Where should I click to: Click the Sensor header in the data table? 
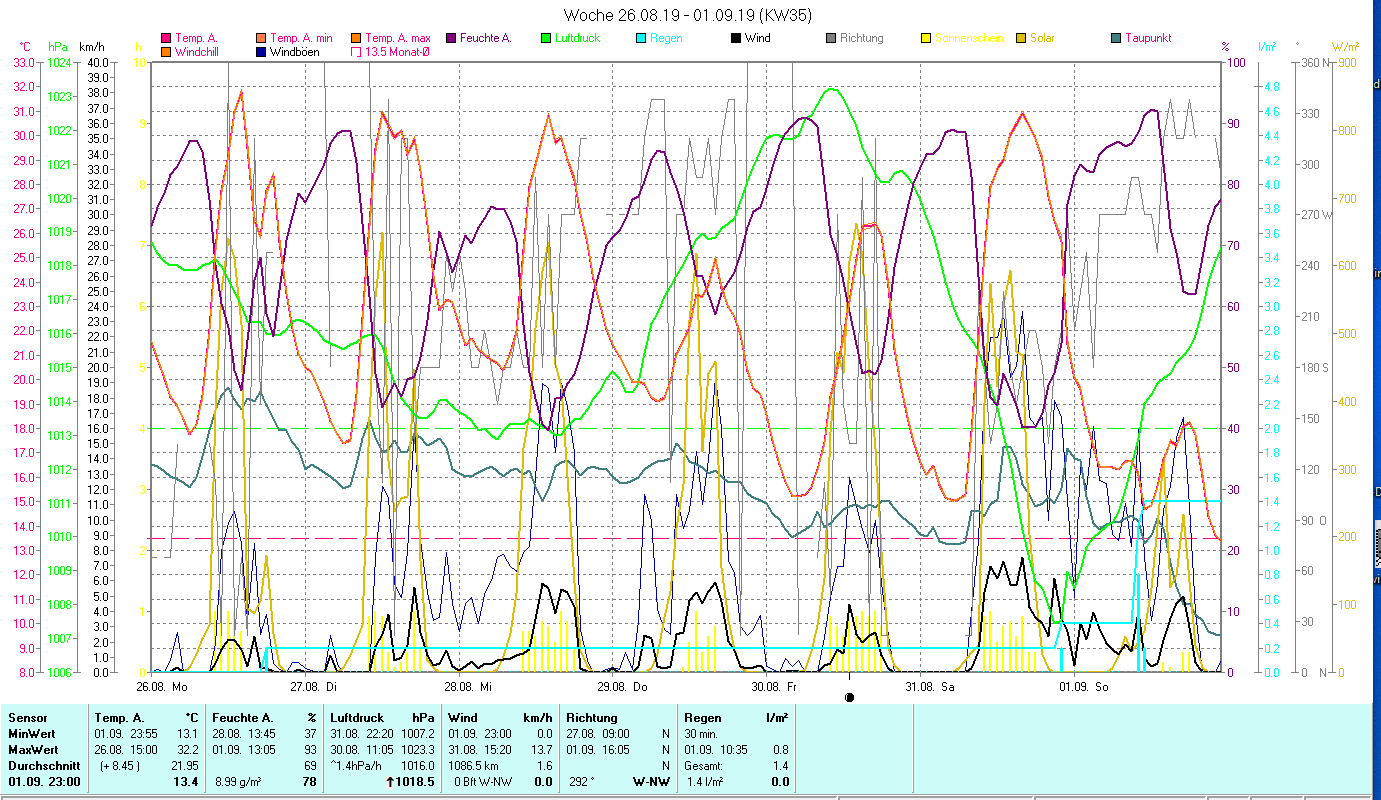[x=27, y=718]
